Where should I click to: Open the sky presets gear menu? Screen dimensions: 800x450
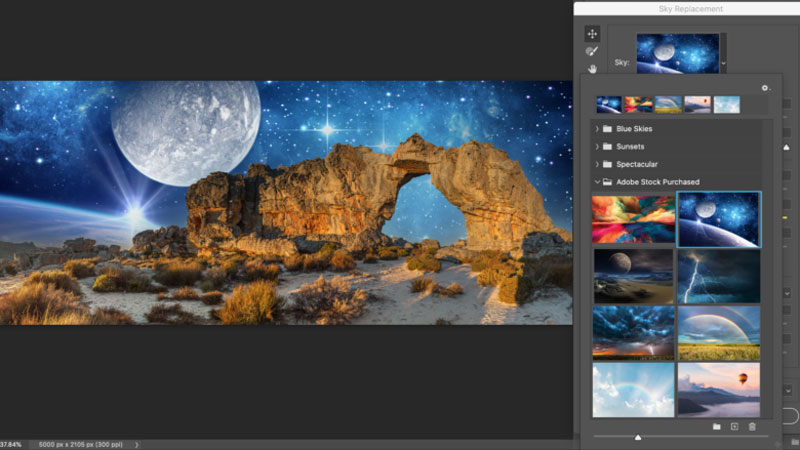point(765,88)
